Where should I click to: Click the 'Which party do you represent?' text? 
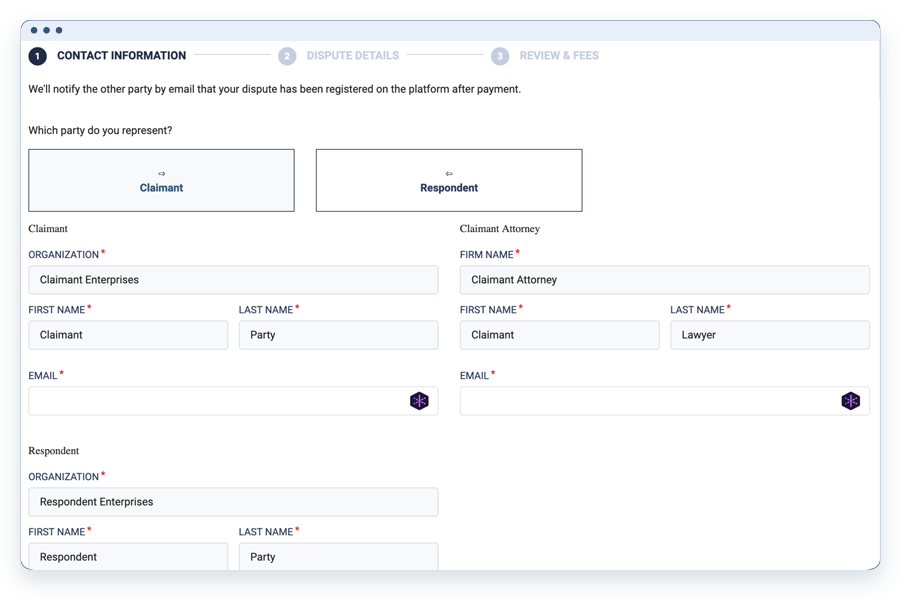pos(100,130)
